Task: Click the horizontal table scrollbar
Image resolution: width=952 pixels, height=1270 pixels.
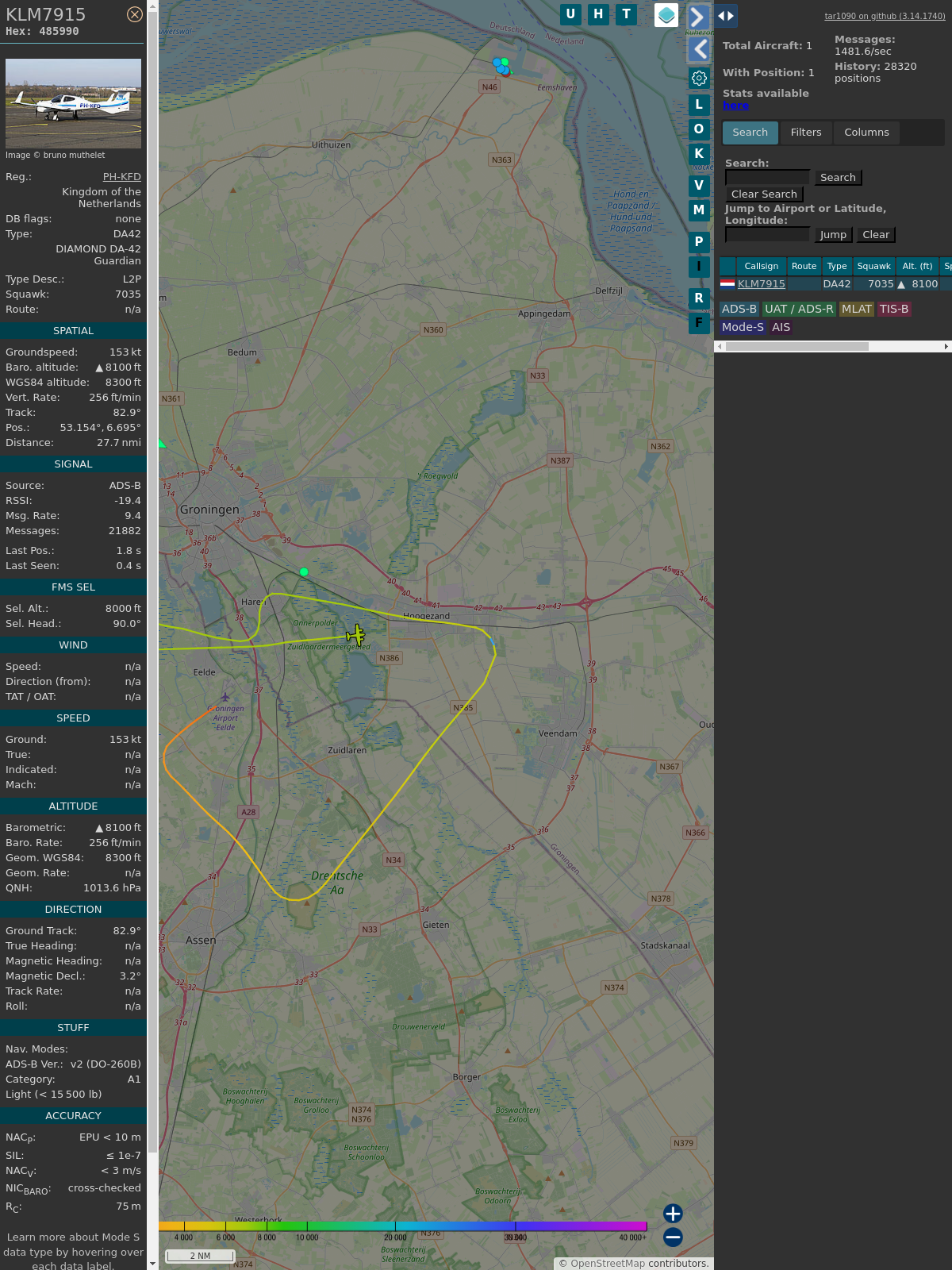Action: pyautogui.click(x=797, y=347)
